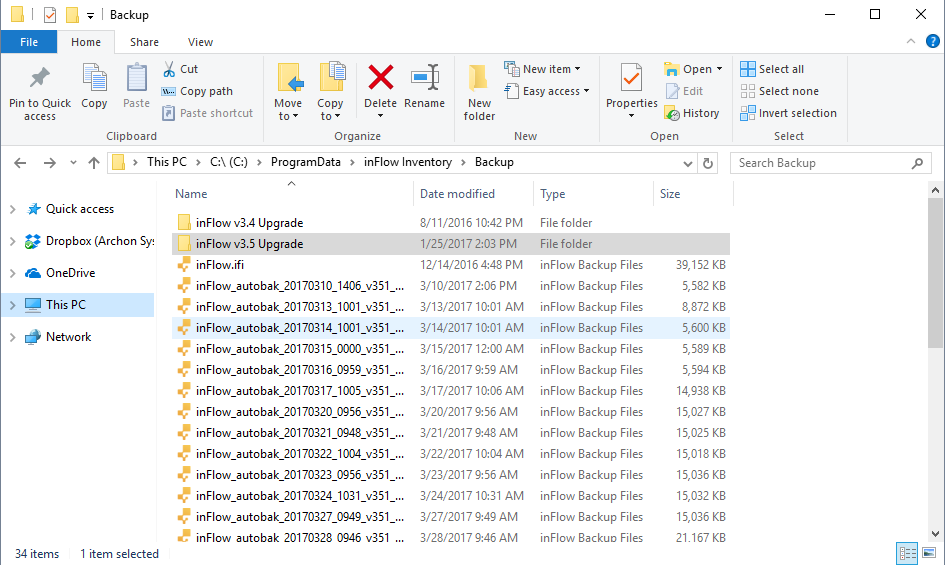Click Copy path
Image resolution: width=945 pixels, height=565 pixels.
point(197,91)
